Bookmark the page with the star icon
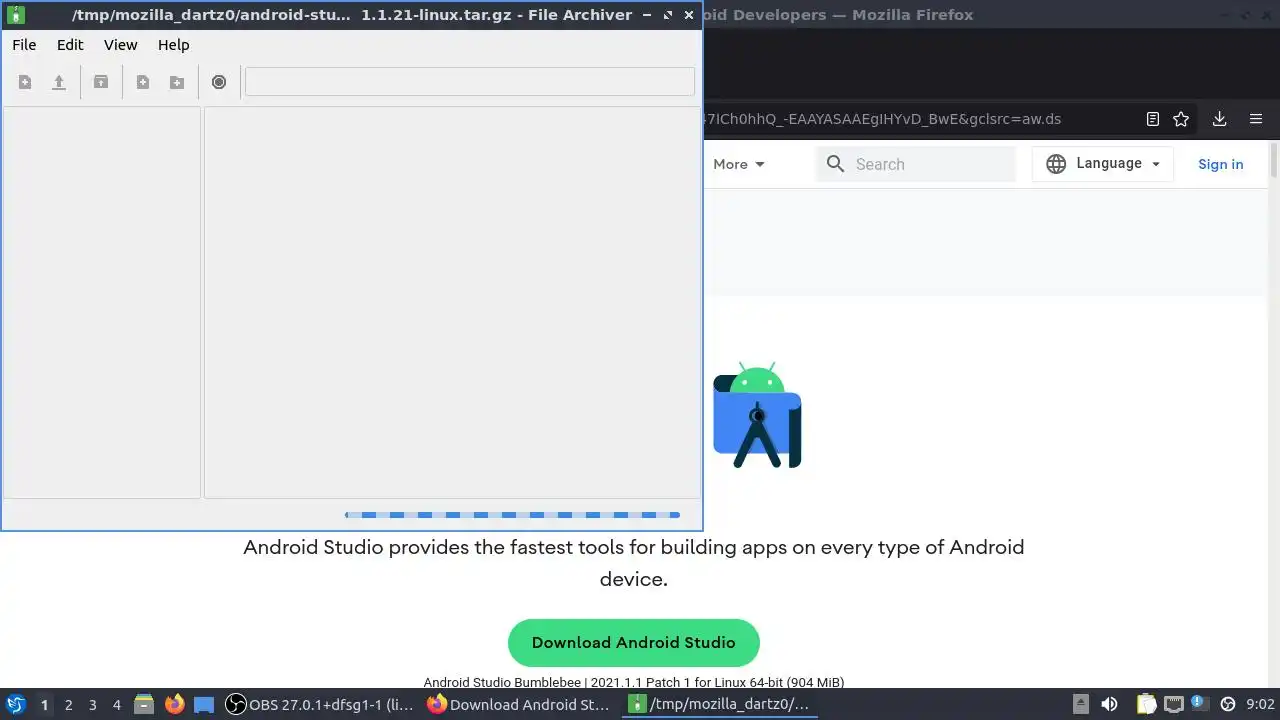The image size is (1280, 720). pos(1181,119)
